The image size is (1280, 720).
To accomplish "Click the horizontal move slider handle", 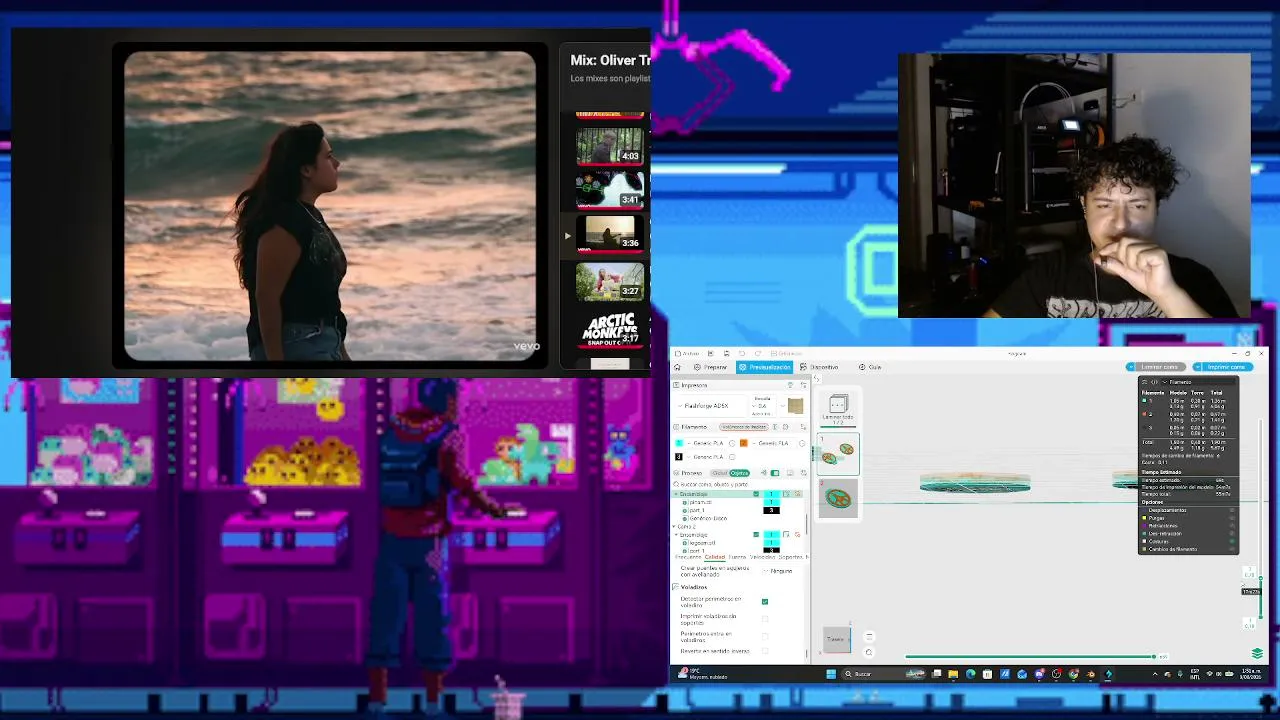I will click(x=1154, y=657).
